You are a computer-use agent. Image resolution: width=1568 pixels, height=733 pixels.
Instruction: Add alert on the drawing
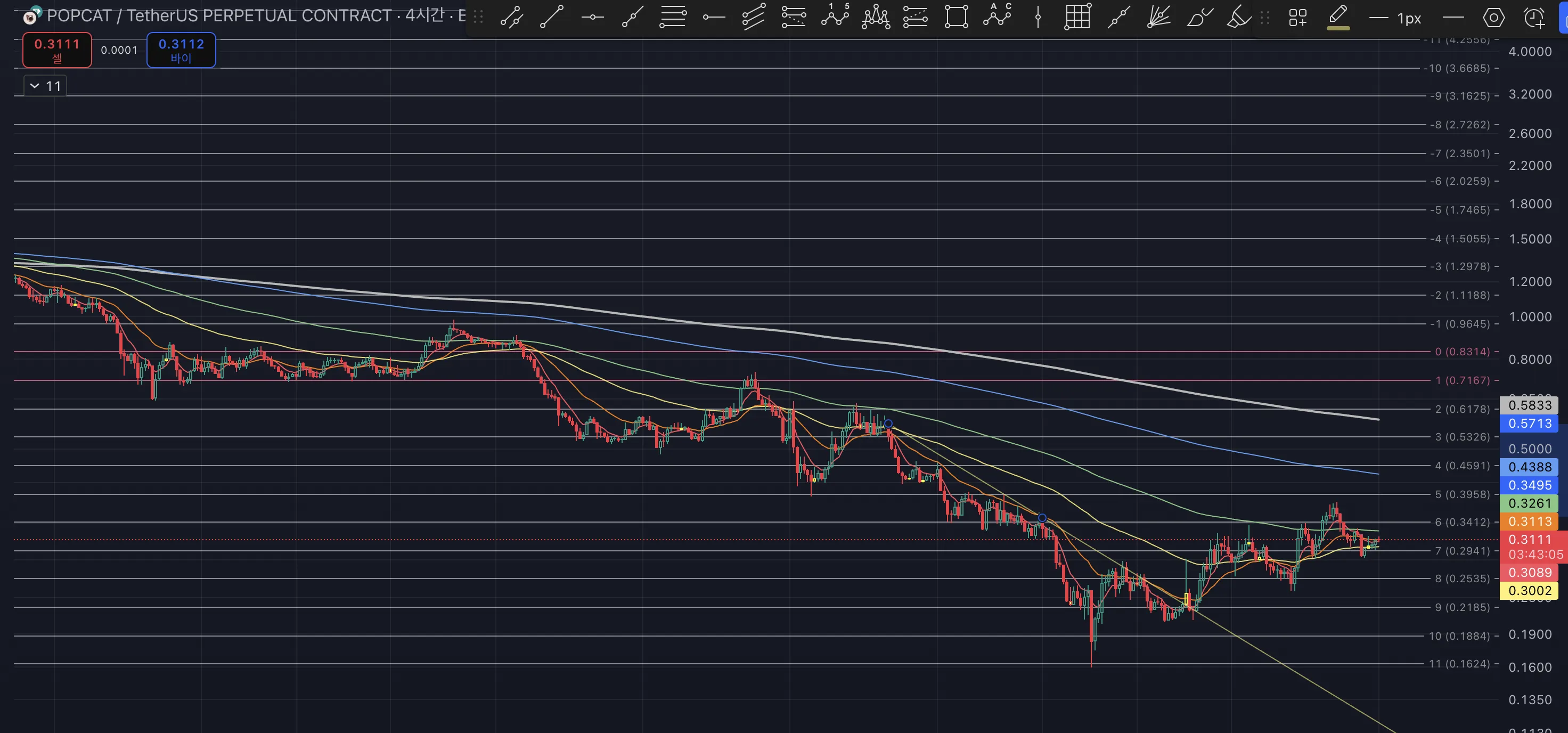pyautogui.click(x=1534, y=18)
